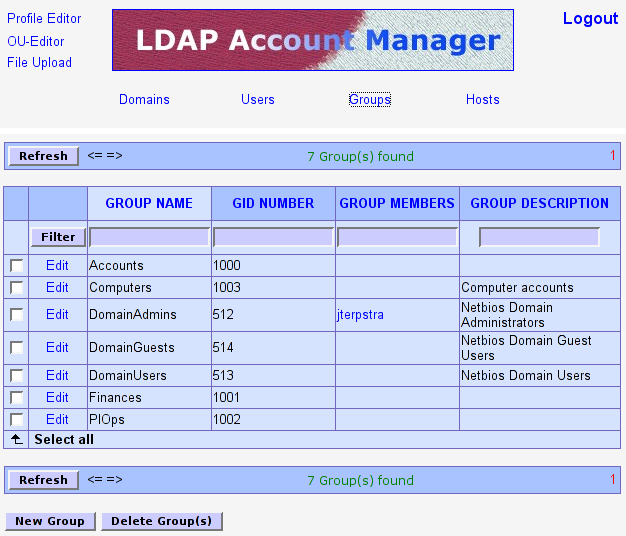Select the DomainAdmins group checkbox
This screenshot has width=626, height=536.
click(16, 315)
